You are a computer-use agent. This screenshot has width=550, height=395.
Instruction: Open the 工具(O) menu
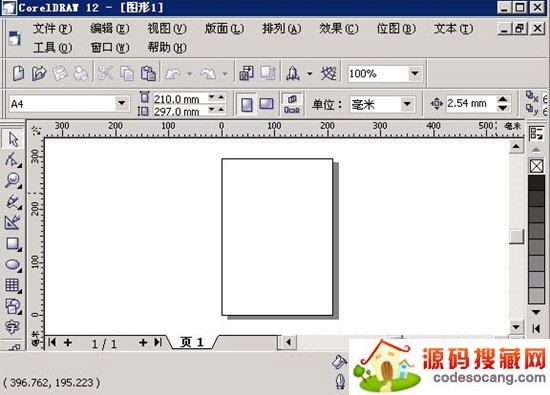coord(52,47)
